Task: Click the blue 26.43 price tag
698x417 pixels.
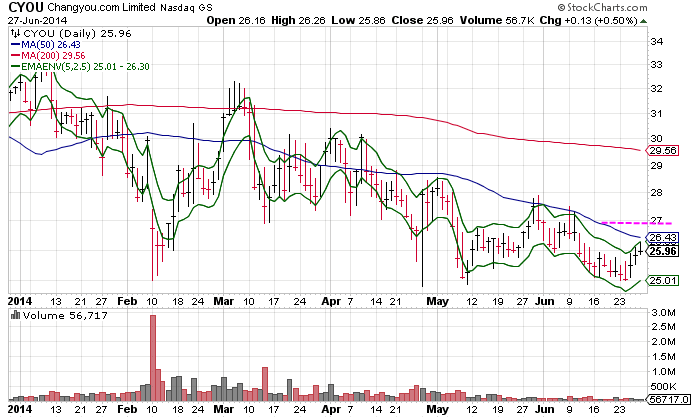Action: click(x=663, y=238)
